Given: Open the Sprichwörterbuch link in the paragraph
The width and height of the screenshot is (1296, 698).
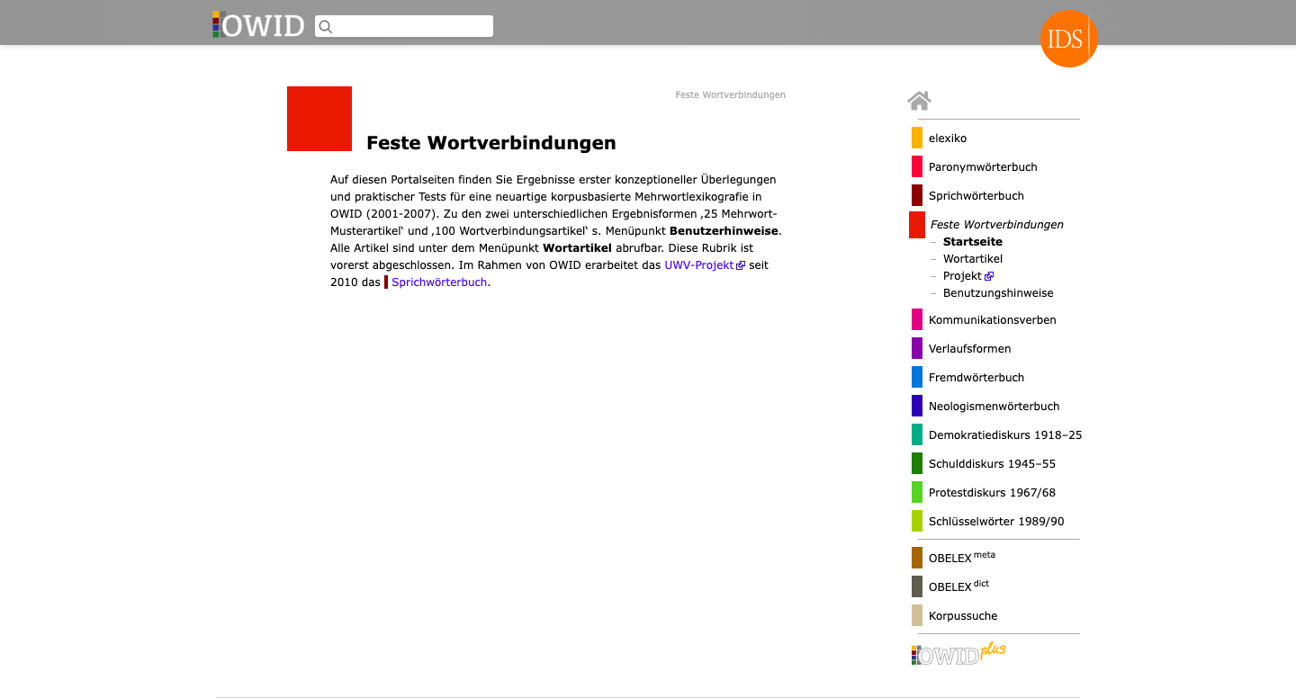Looking at the screenshot, I should pyautogui.click(x=439, y=282).
